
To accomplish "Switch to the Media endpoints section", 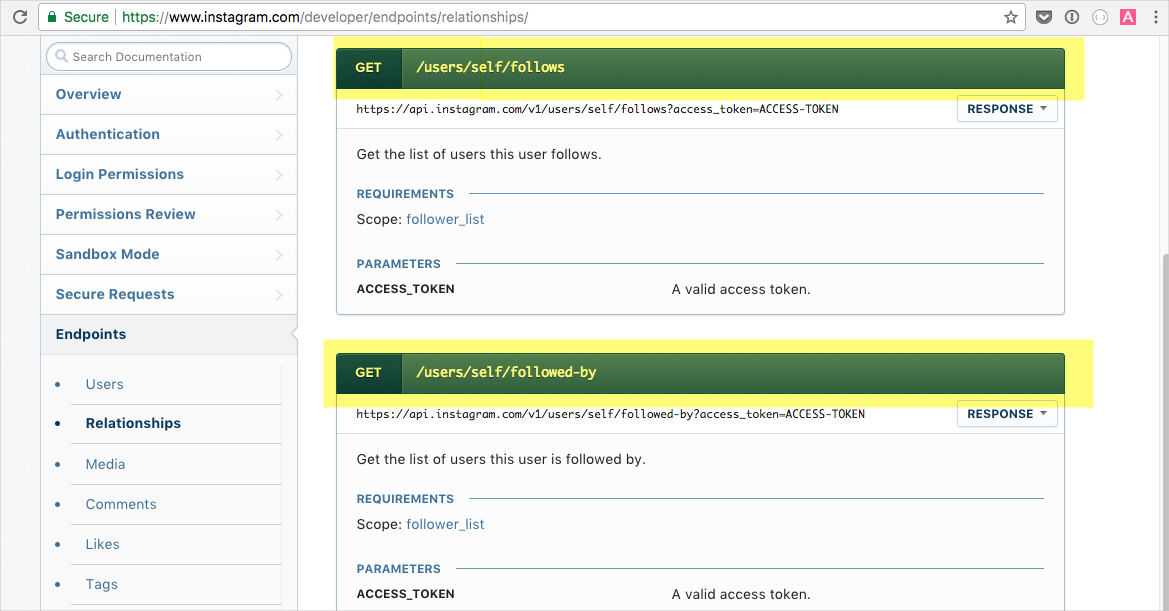I will click(105, 464).
